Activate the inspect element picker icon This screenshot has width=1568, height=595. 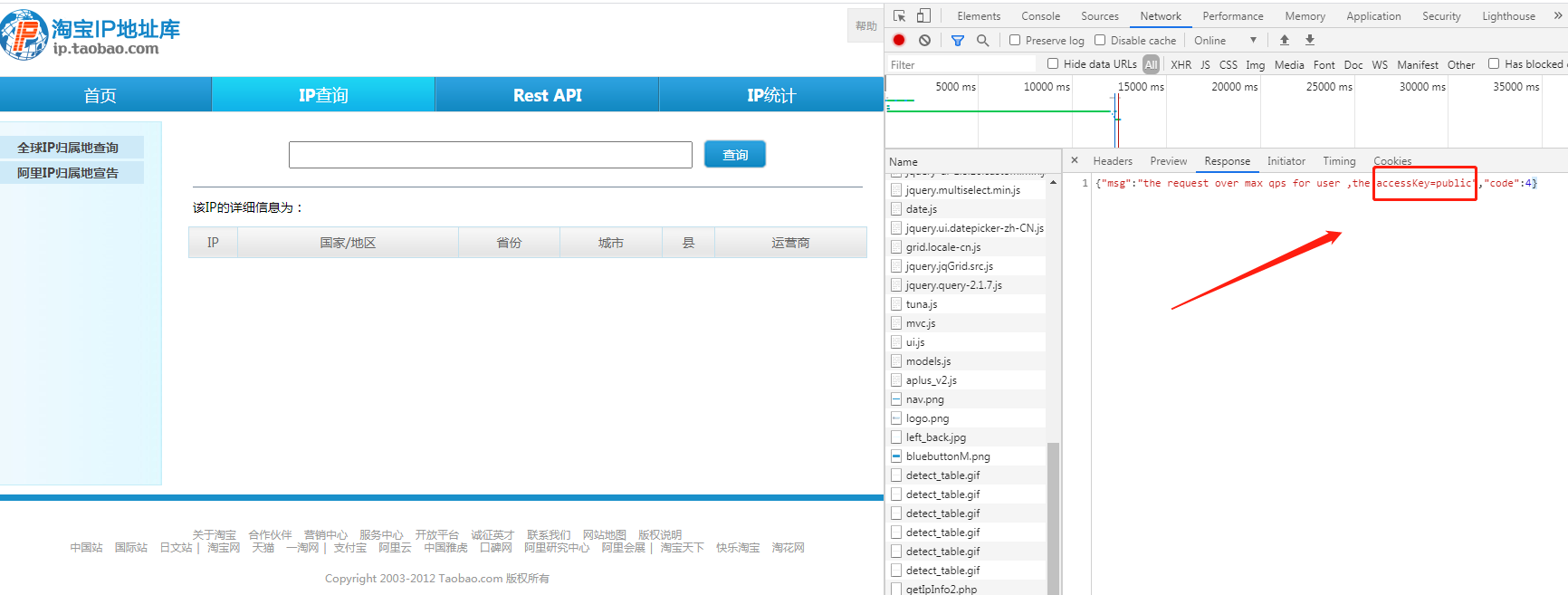click(899, 15)
